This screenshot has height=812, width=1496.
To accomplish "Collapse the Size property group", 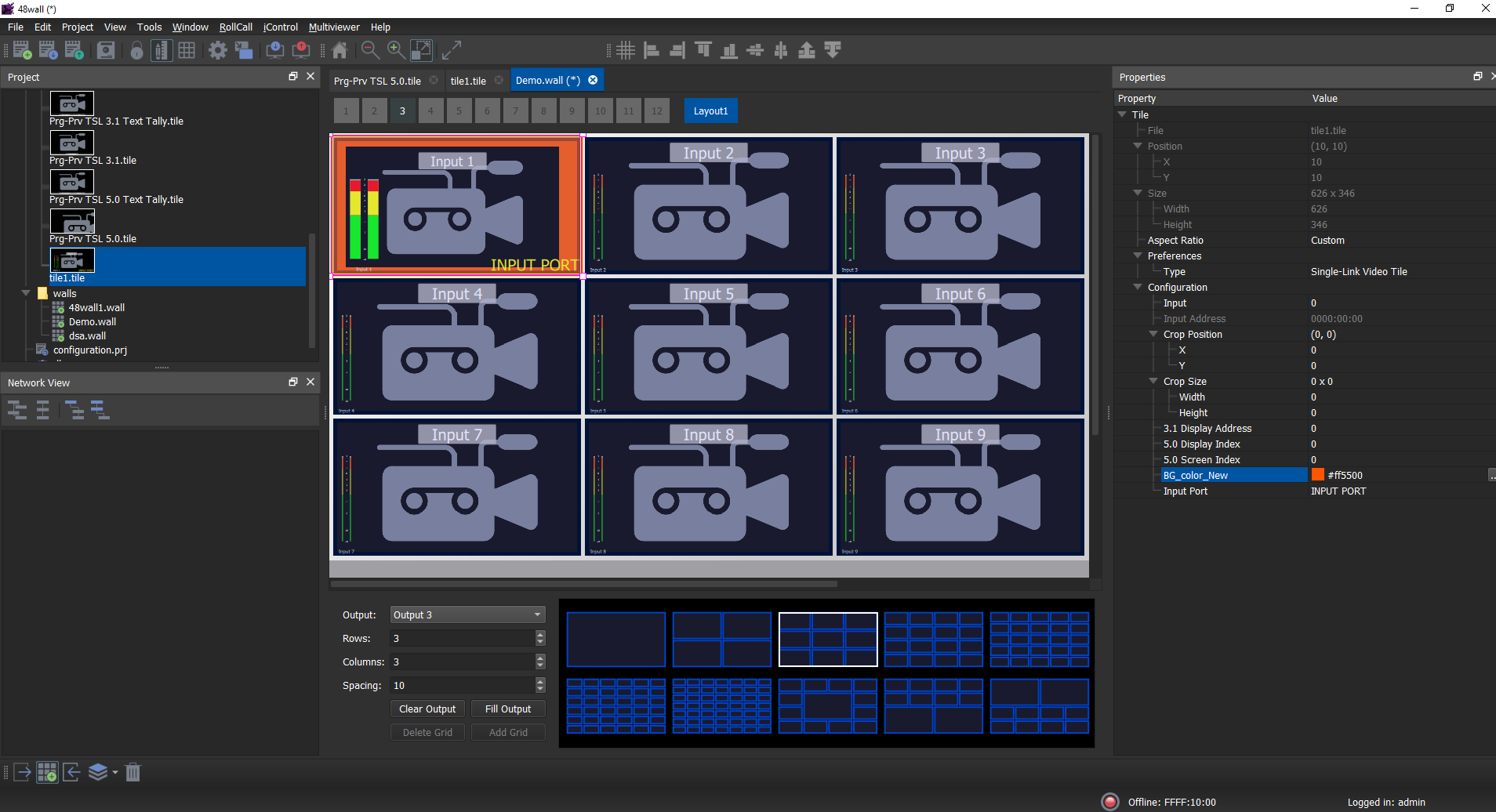I will point(1138,193).
